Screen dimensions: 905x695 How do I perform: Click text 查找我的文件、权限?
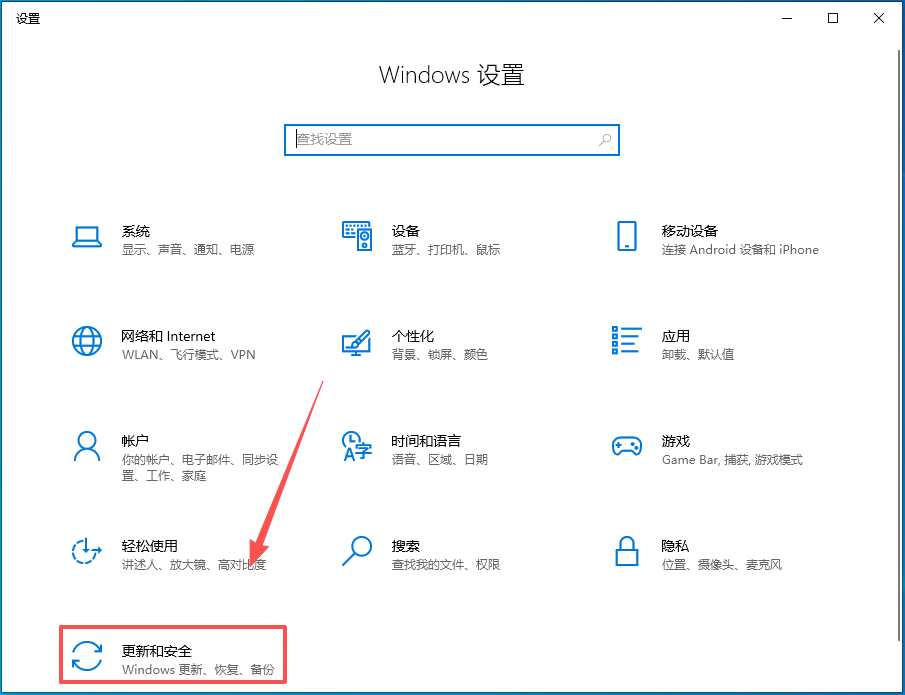pyautogui.click(x=446, y=565)
